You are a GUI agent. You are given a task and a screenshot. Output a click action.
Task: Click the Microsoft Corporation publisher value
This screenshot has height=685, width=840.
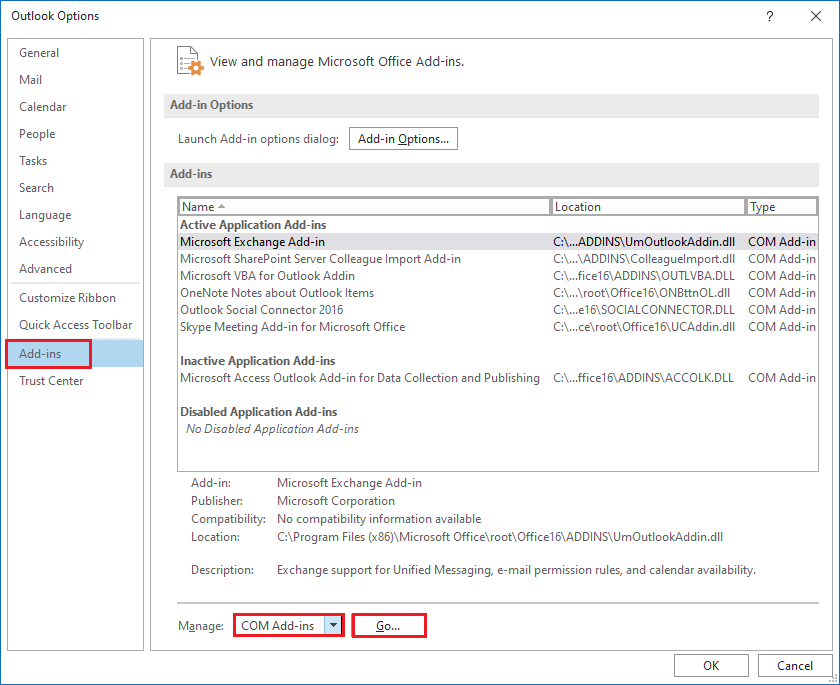pos(336,501)
